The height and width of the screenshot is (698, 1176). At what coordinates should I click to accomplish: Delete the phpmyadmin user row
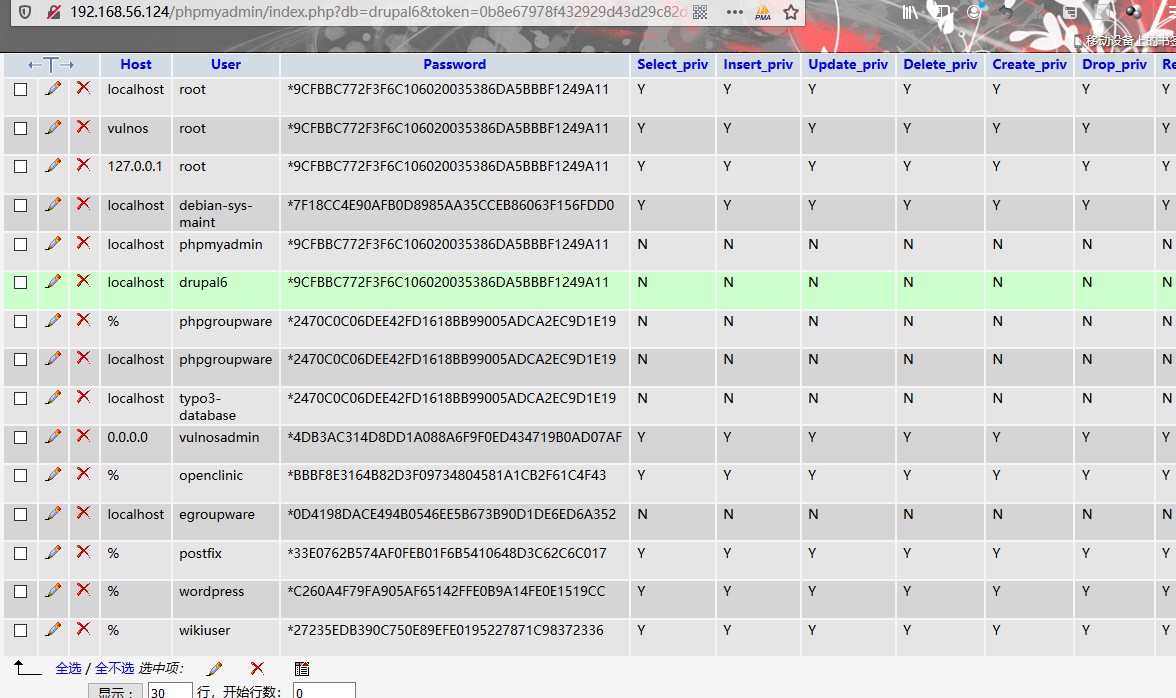point(83,244)
